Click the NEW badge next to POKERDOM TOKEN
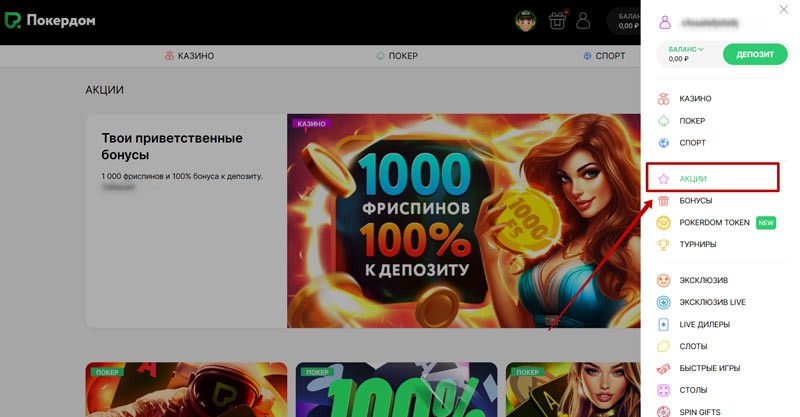 click(766, 223)
